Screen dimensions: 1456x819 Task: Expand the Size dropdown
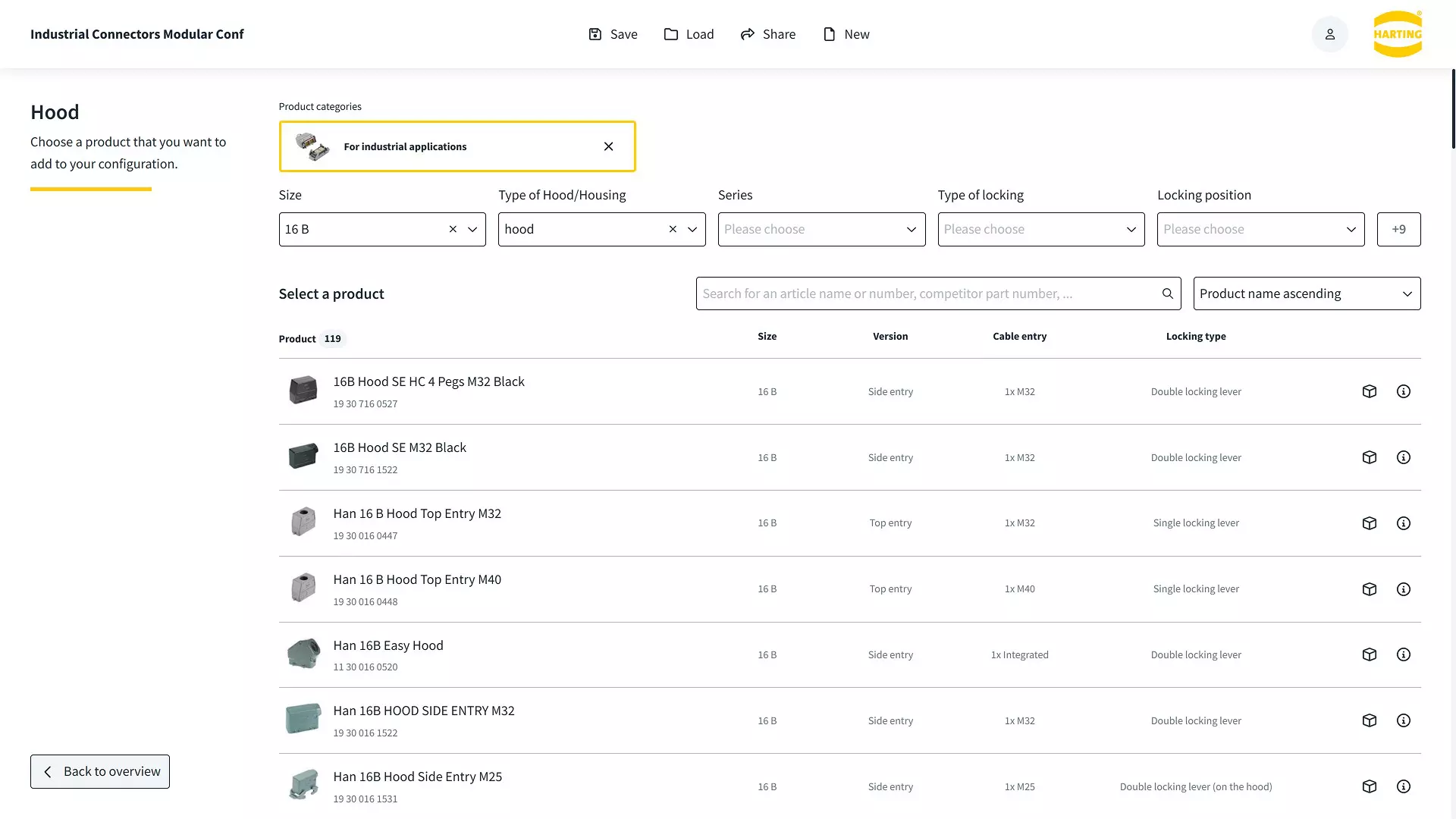point(472,229)
